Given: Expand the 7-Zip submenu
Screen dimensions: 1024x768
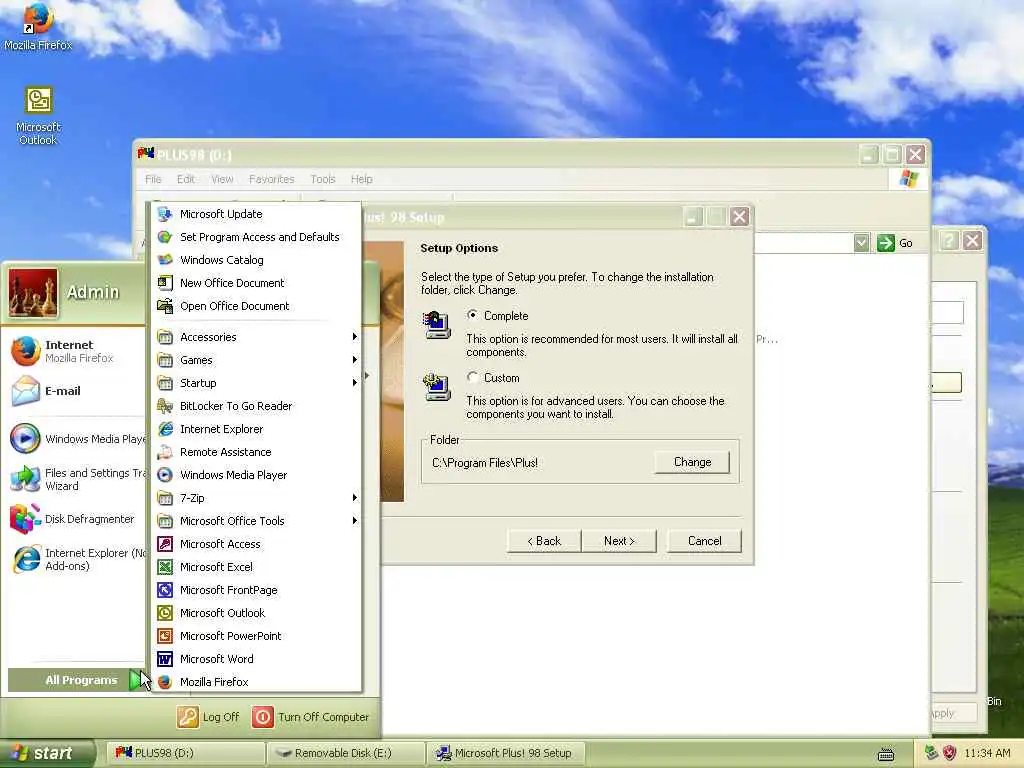Looking at the screenshot, I should click(257, 498).
